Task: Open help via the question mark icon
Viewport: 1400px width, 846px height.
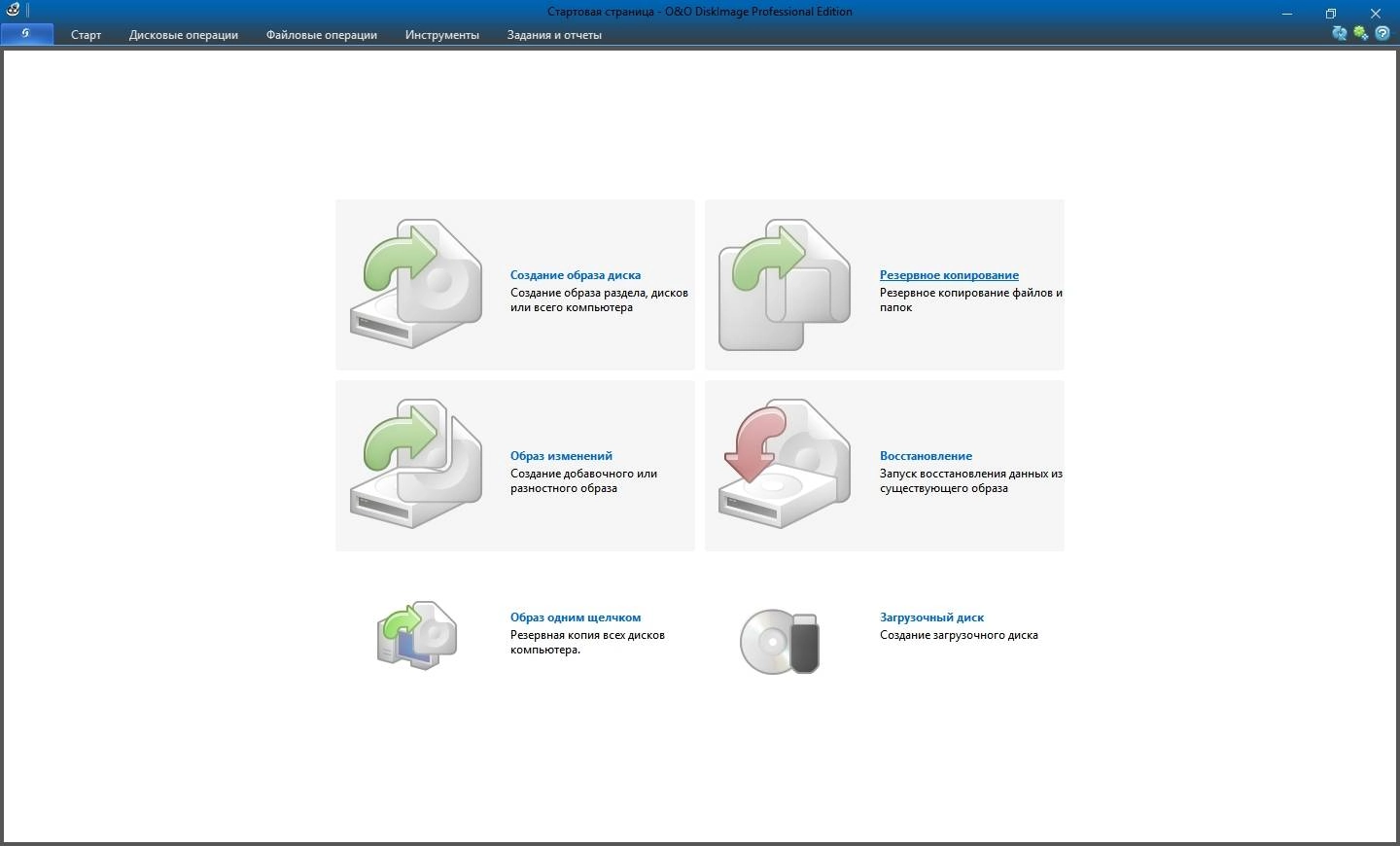Action: click(1382, 33)
